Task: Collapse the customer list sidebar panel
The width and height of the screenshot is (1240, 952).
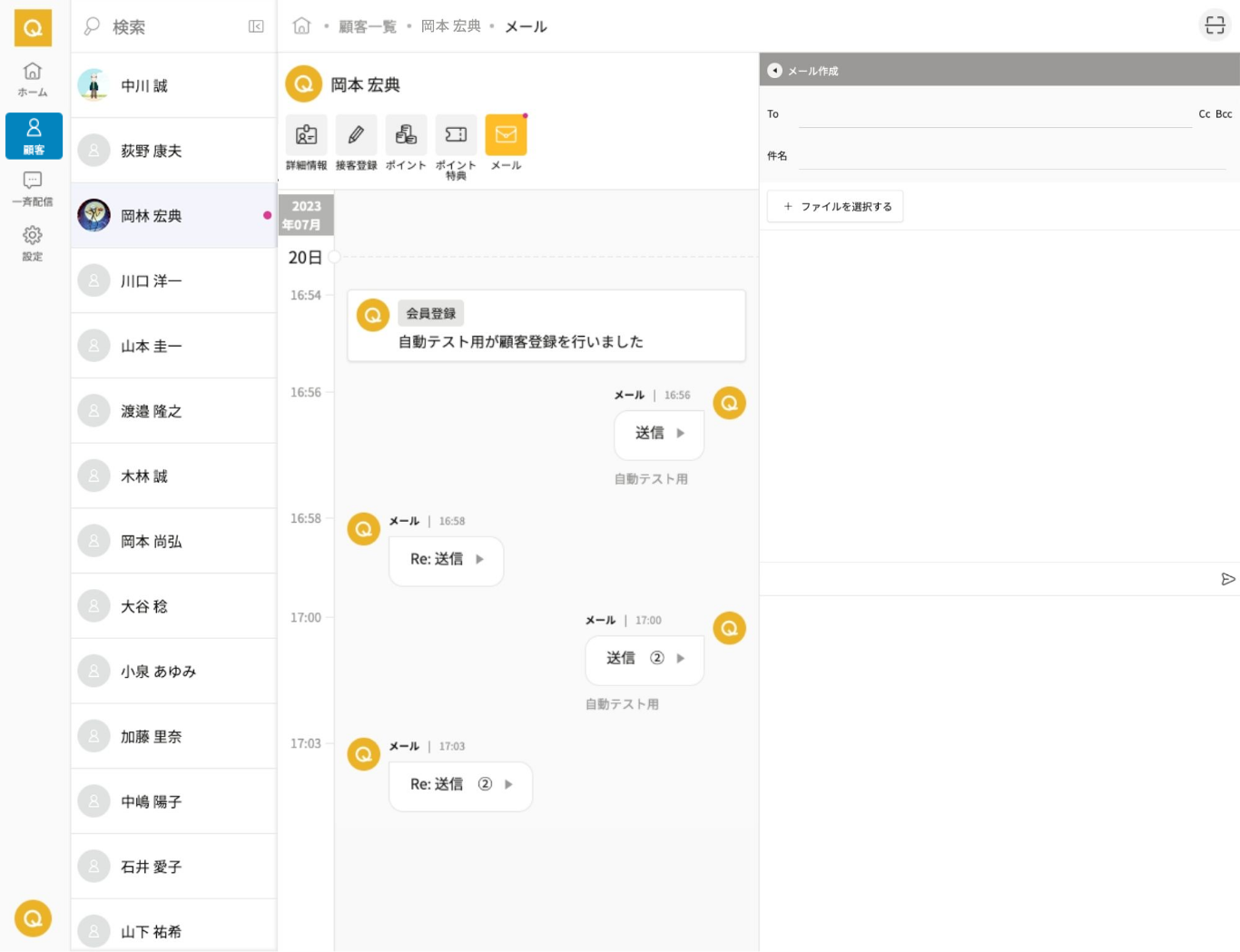Action: [x=256, y=26]
